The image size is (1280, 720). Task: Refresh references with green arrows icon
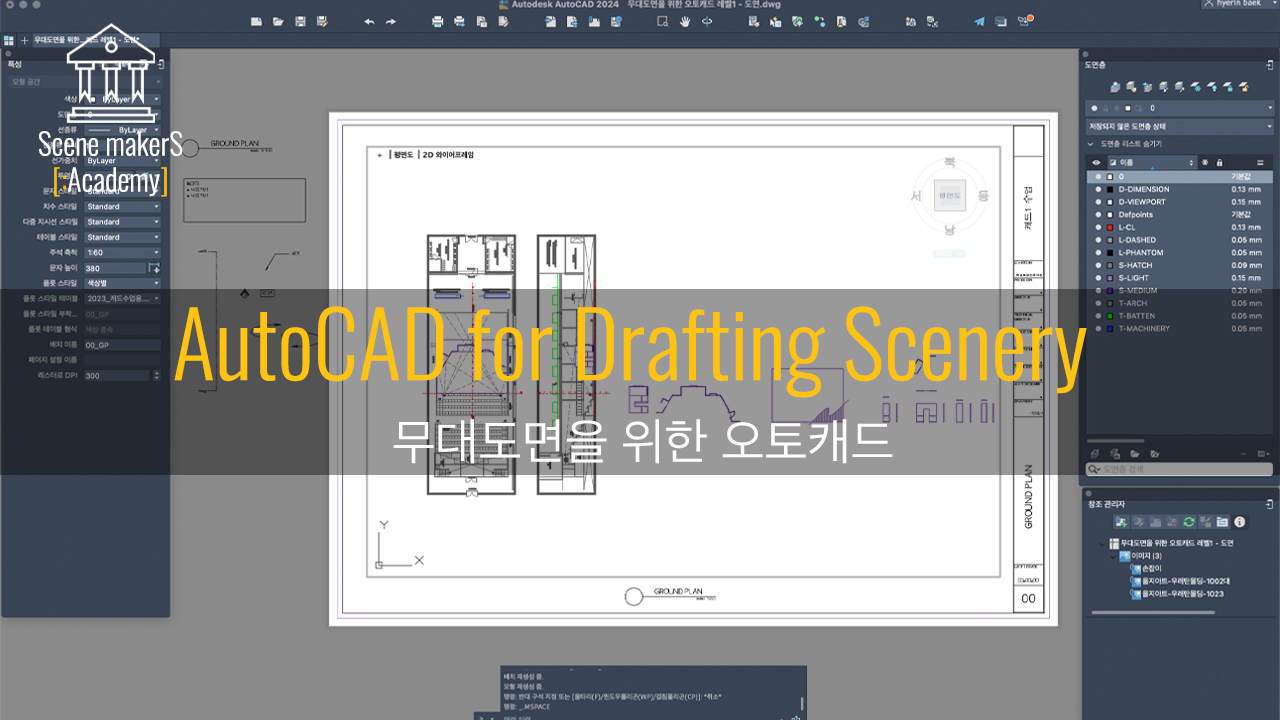(x=1188, y=522)
